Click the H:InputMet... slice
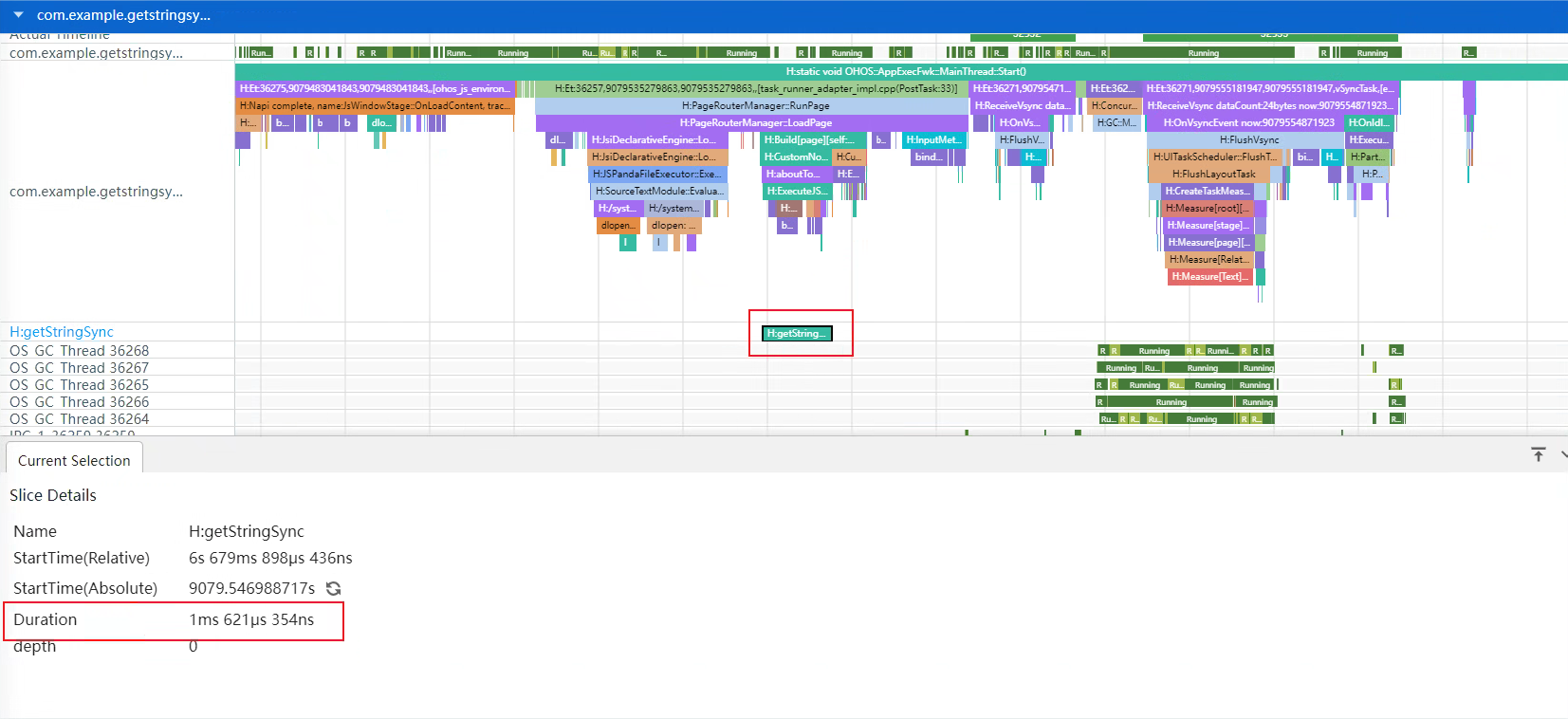 click(933, 140)
